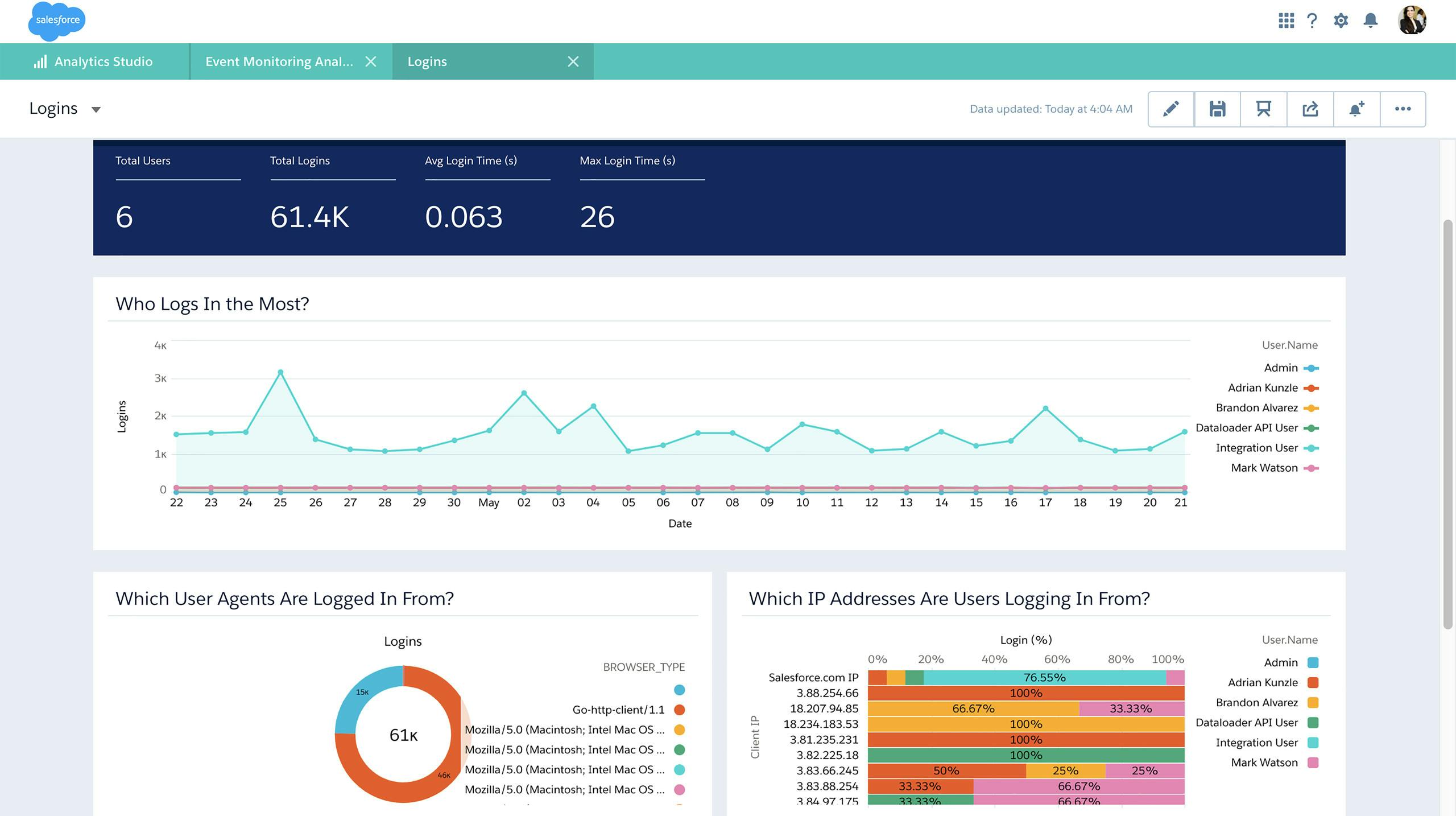Close the Event Monitoring Analytics tab

click(369, 61)
